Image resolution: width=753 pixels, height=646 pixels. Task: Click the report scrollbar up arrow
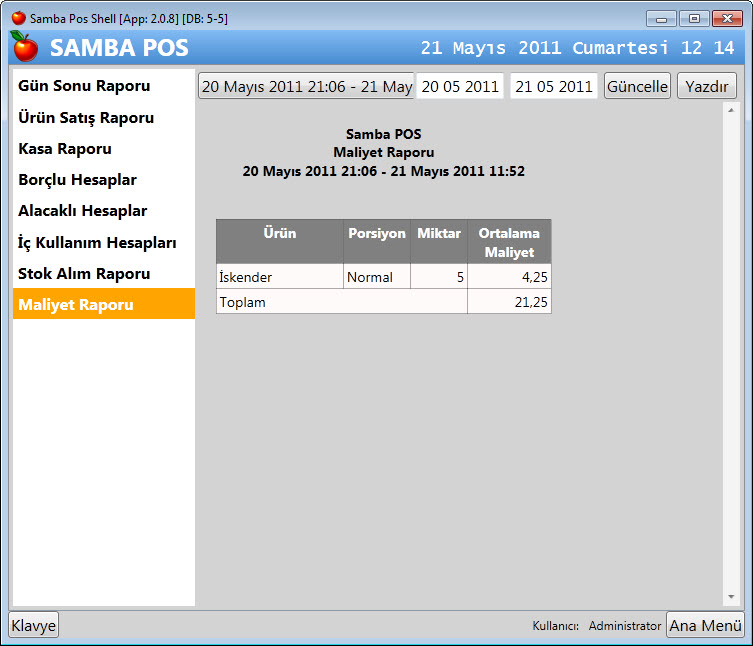point(731,109)
